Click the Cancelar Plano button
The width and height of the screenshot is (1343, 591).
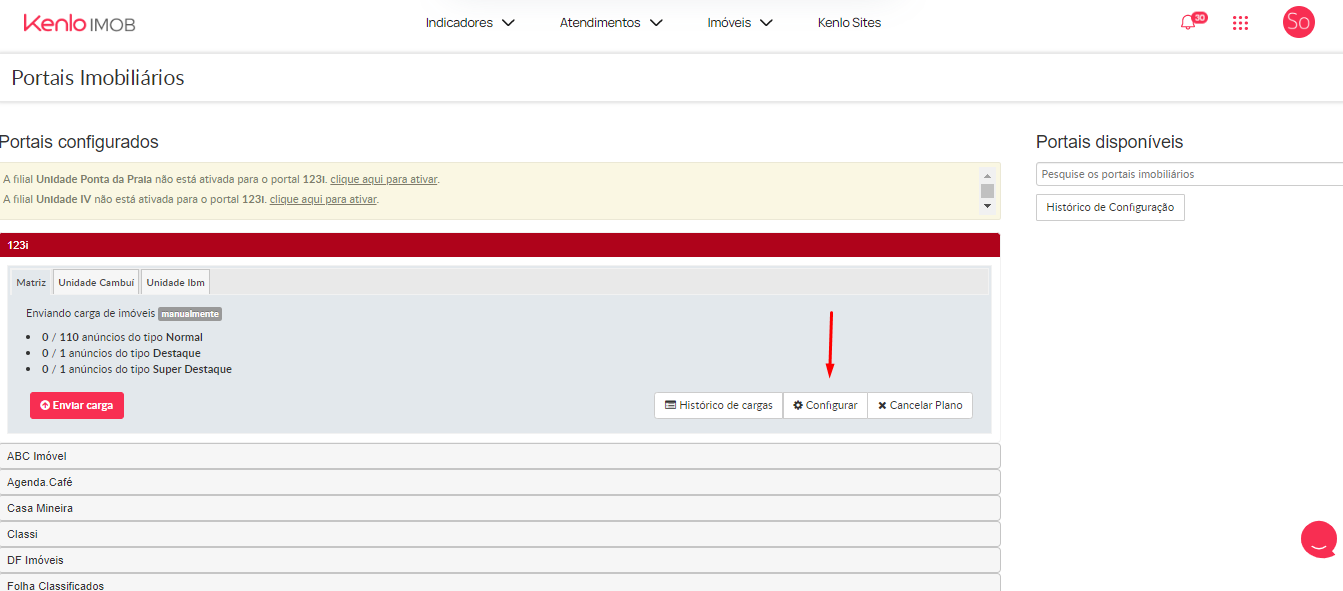click(x=920, y=405)
